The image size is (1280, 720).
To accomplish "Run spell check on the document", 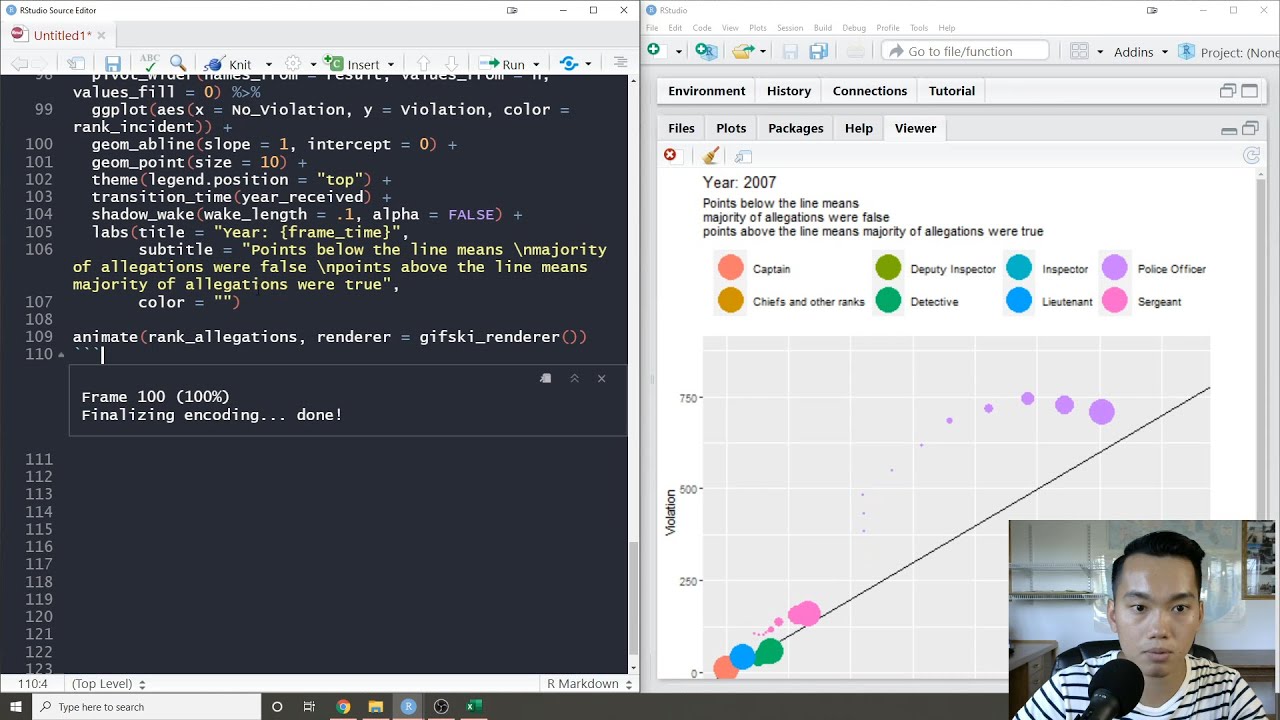I will coord(150,64).
